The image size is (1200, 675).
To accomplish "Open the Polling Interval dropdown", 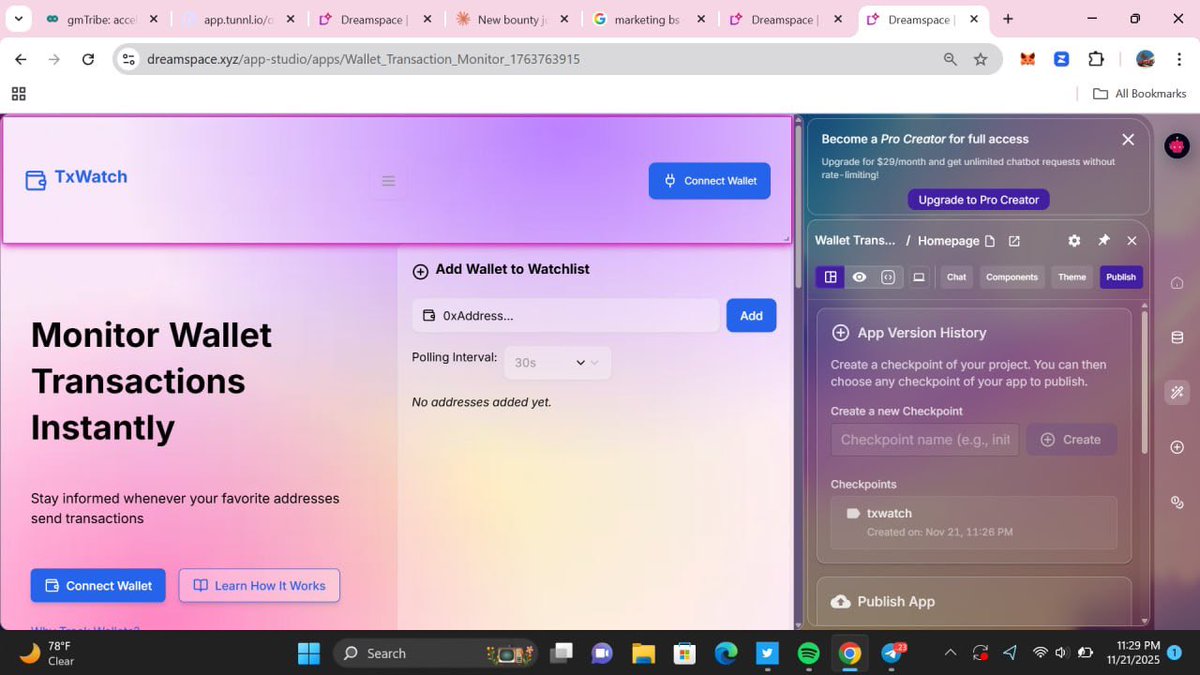I will tap(557, 362).
